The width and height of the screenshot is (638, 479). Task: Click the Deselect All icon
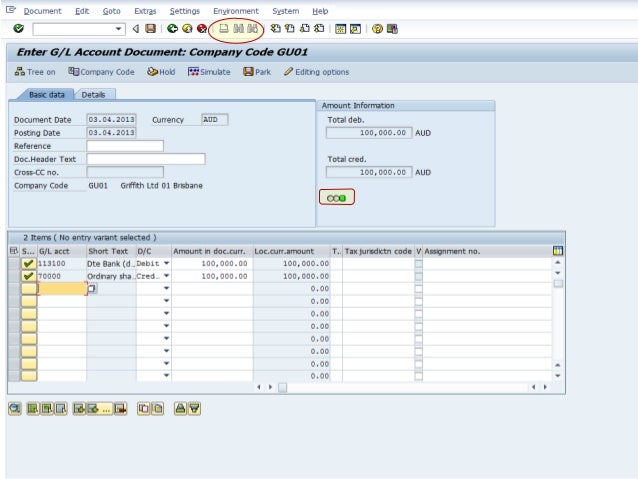click(x=61, y=408)
